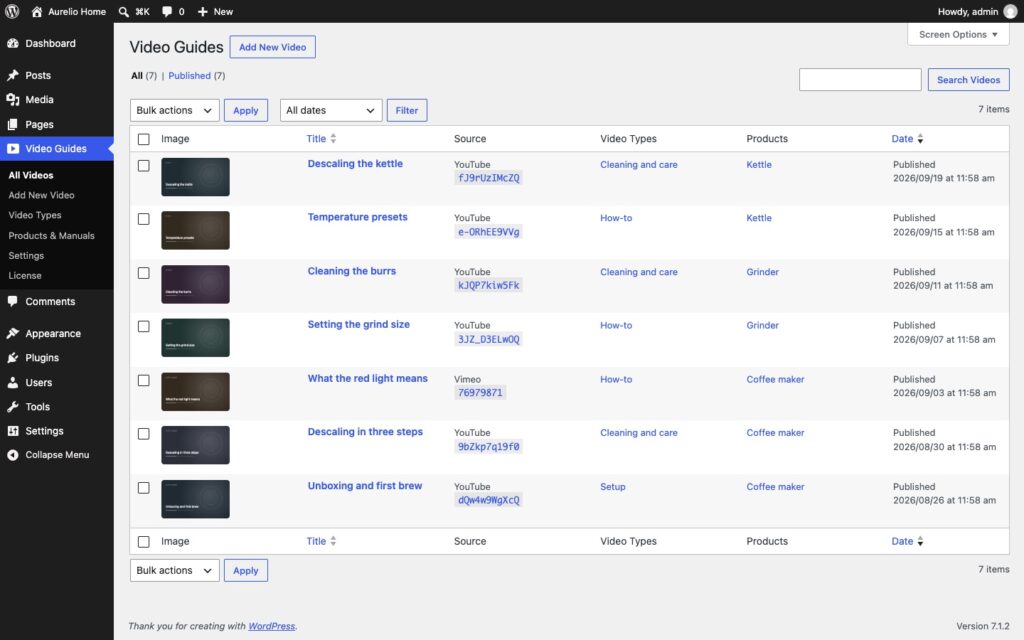Viewport: 1024px width, 640px height.
Task: Click the Tools wrench icon
Action: (12, 406)
